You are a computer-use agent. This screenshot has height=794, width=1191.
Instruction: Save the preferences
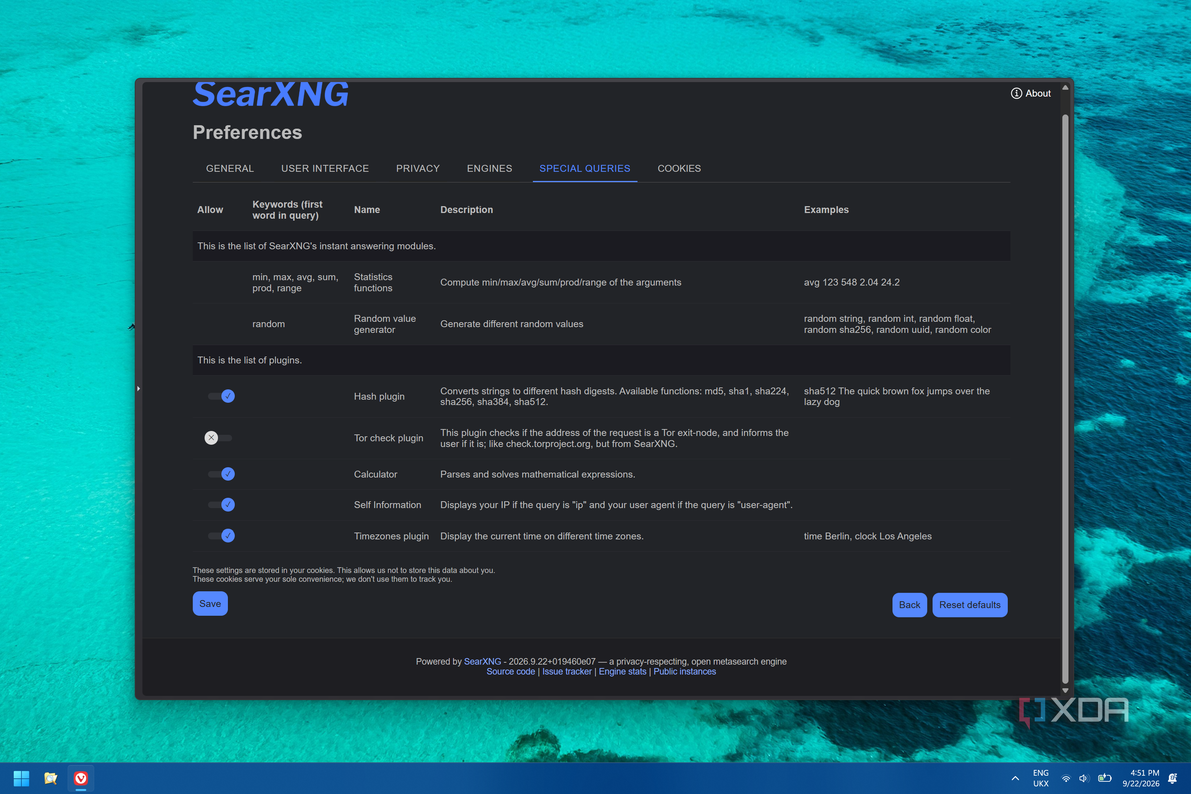[210, 604]
